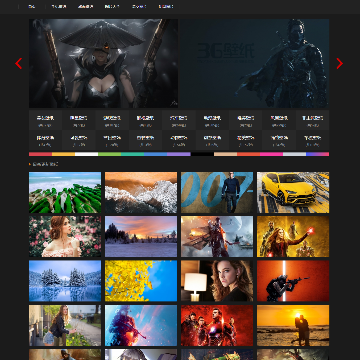The height and width of the screenshot is (360, 360).
Task: Open the yellow Lamborghini wallpaper
Action: coord(293,192)
